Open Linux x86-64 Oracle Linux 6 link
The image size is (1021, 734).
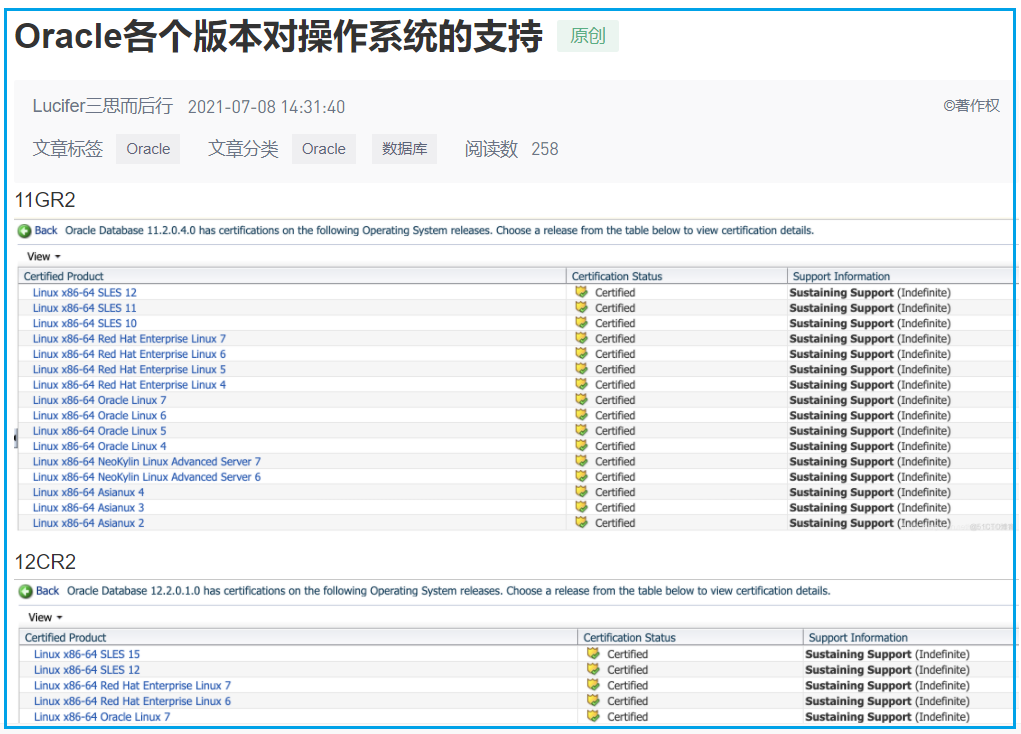click(x=100, y=416)
